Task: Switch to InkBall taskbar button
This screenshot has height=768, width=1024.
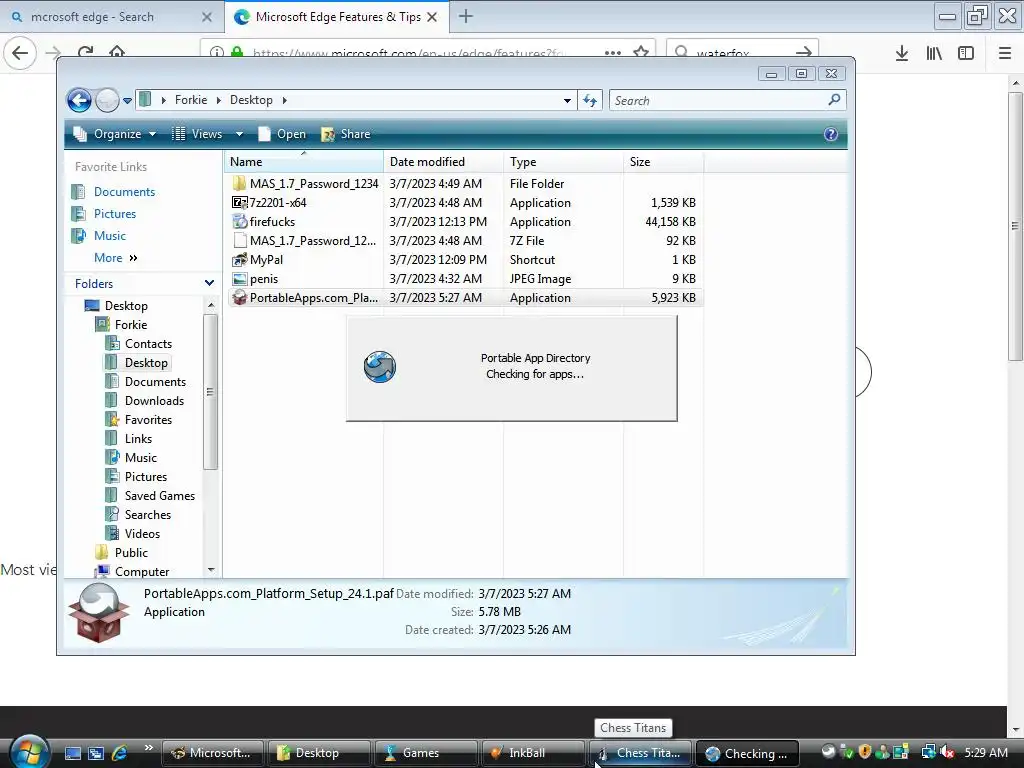Action: click(x=532, y=753)
